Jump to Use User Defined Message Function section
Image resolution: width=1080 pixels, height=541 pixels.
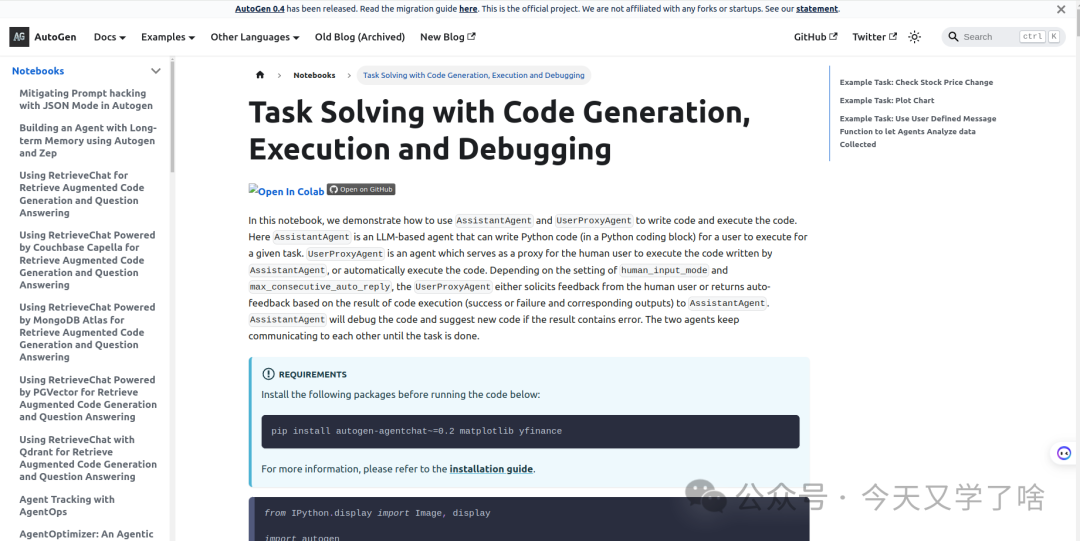[x=917, y=132]
